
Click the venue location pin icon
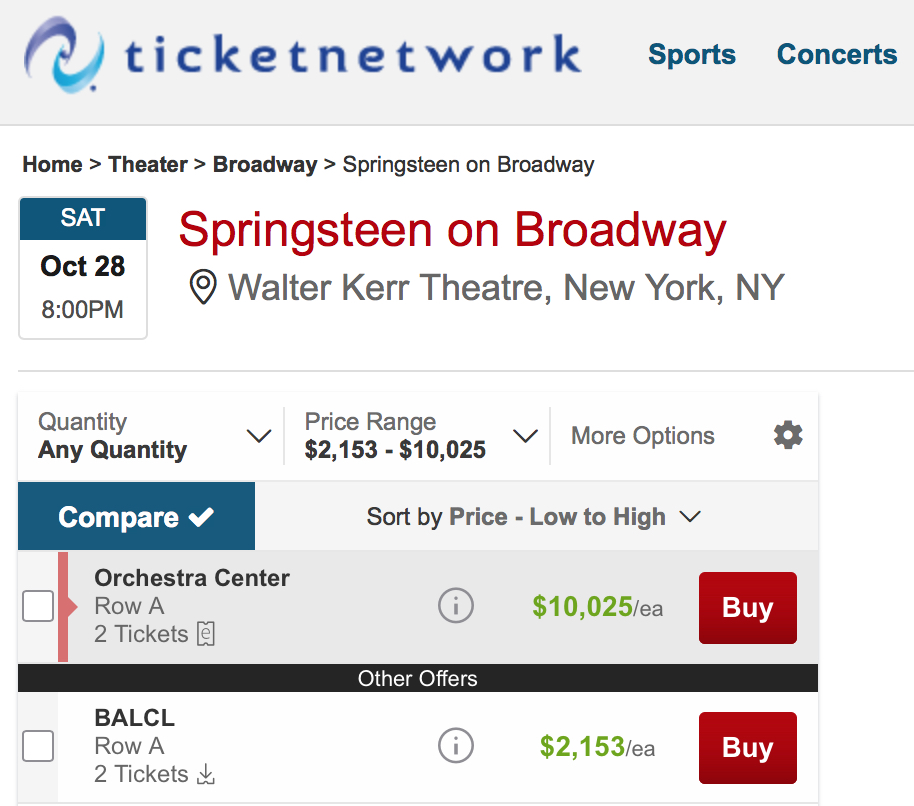204,289
